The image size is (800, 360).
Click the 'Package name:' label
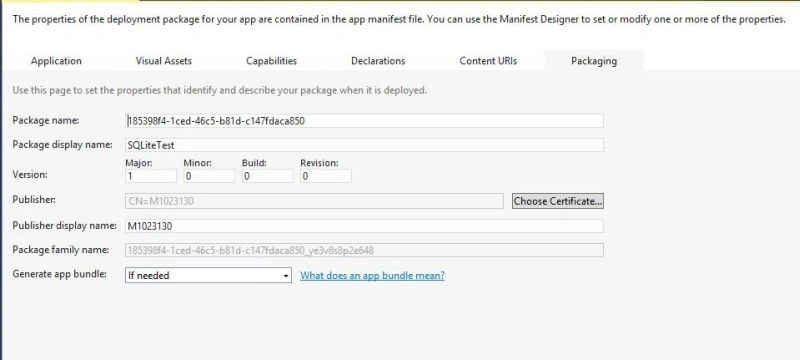coord(45,120)
